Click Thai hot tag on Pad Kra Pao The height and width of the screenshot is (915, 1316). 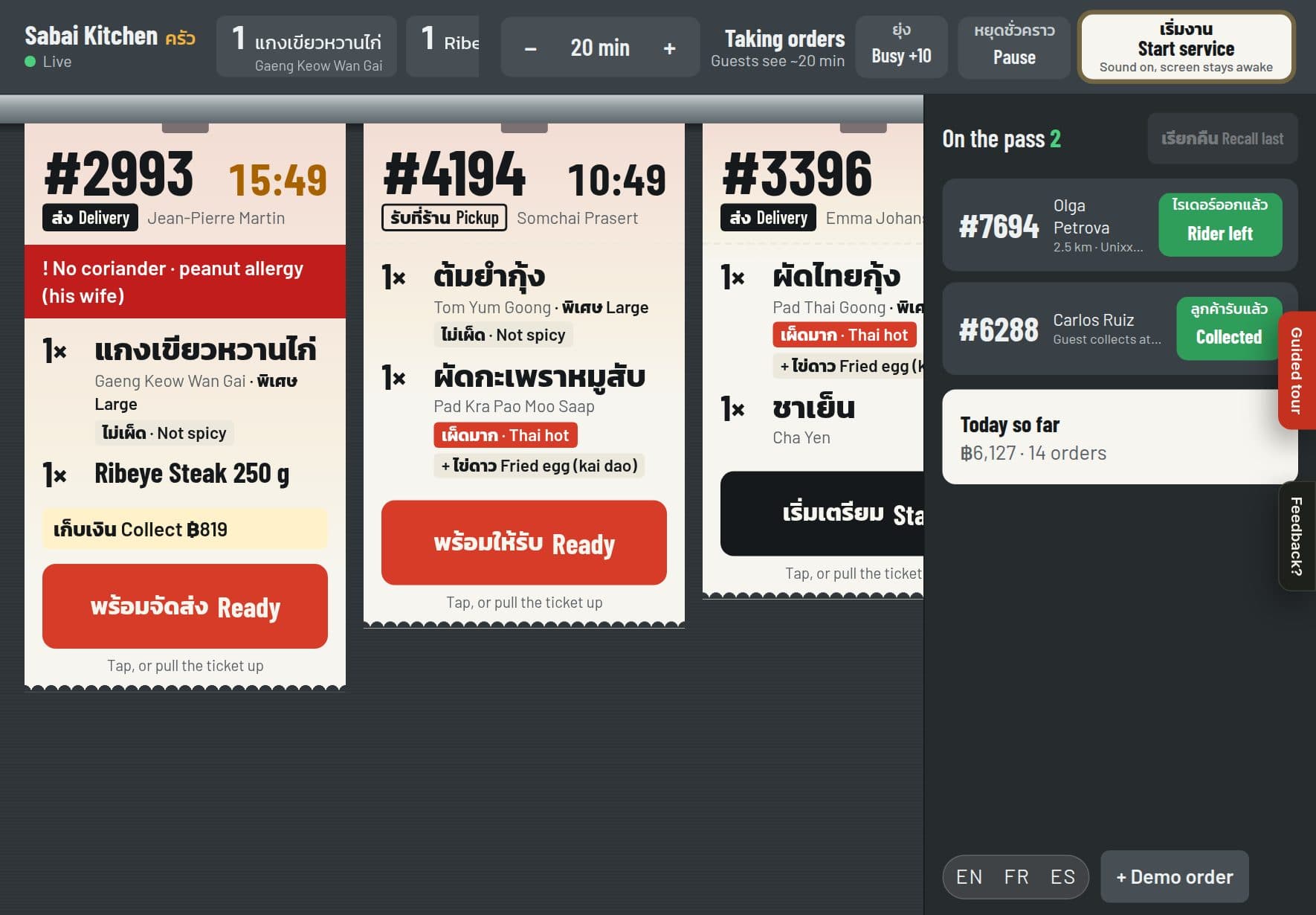click(x=506, y=435)
